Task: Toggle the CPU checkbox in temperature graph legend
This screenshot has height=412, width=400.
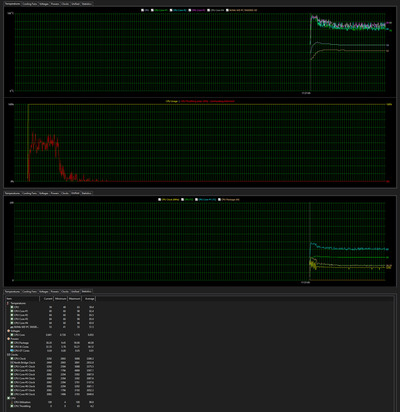Action: coord(142,10)
